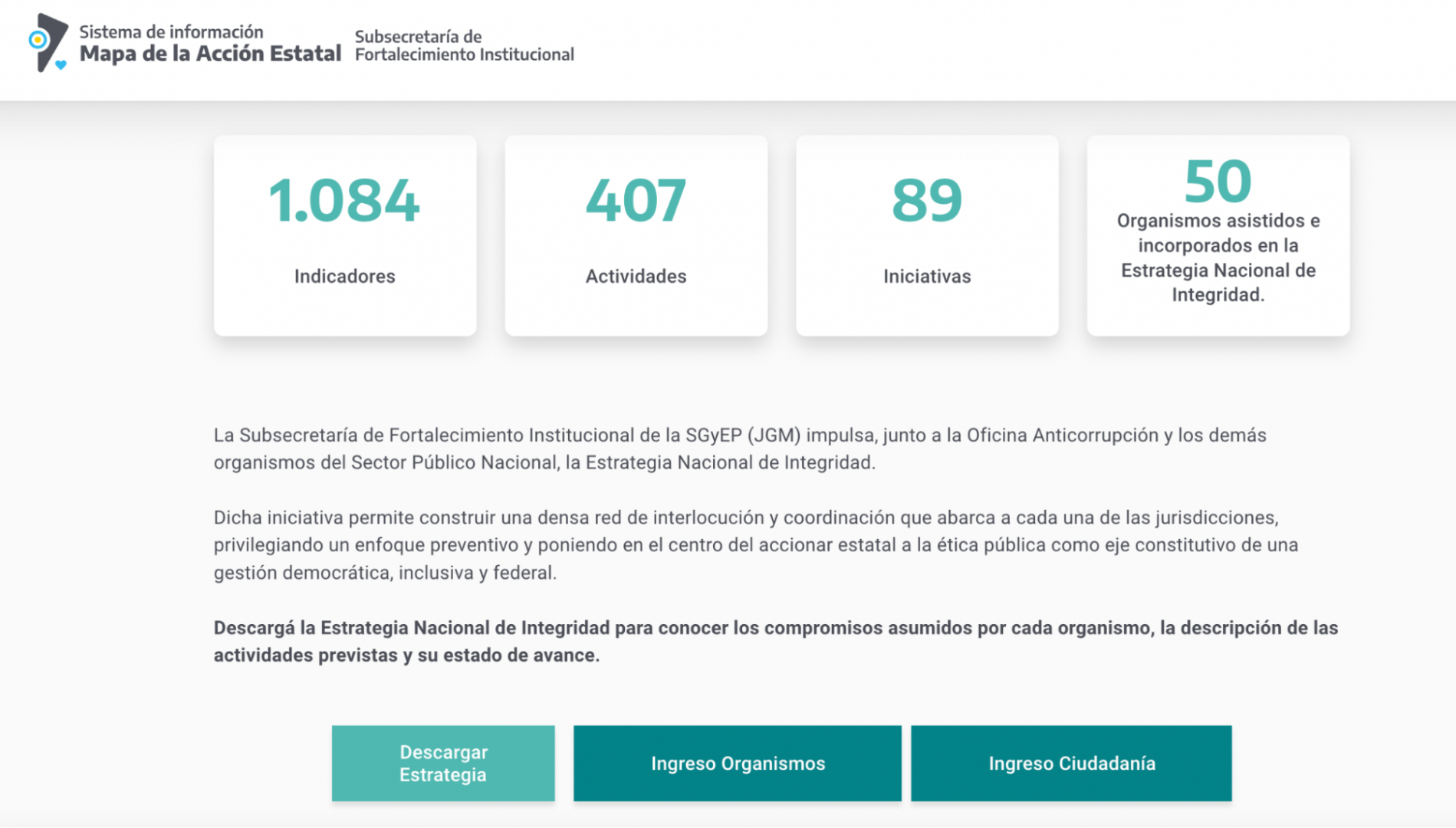Image resolution: width=1456 pixels, height=828 pixels.
Task: Click the 89 figure
Action: pos(926,201)
